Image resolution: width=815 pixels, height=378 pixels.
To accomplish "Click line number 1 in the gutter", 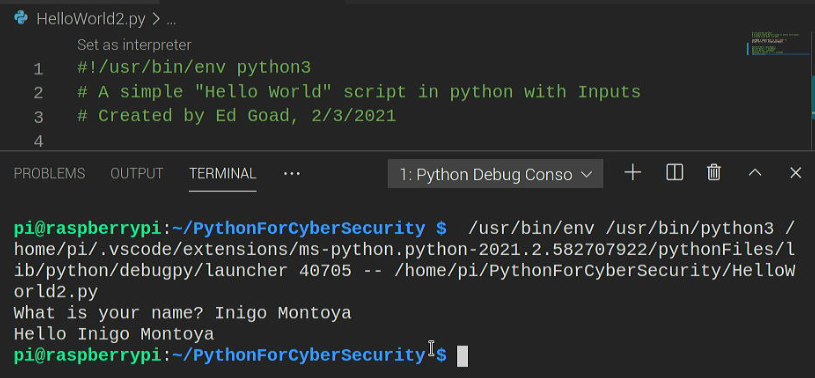I will (x=38, y=69).
